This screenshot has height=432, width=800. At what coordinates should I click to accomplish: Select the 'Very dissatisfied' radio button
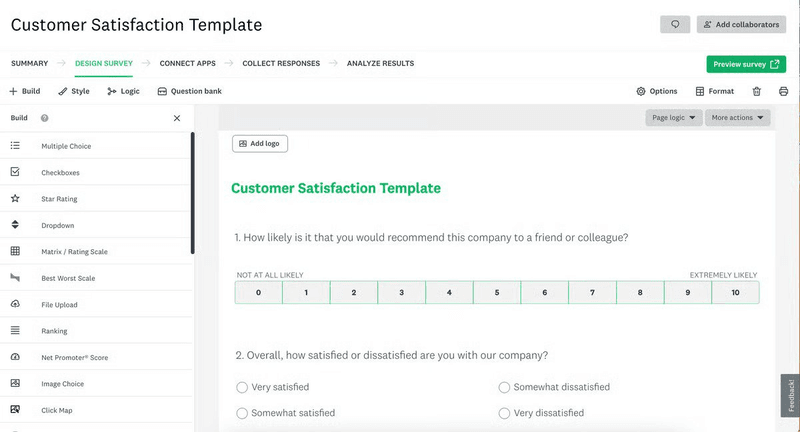(504, 413)
